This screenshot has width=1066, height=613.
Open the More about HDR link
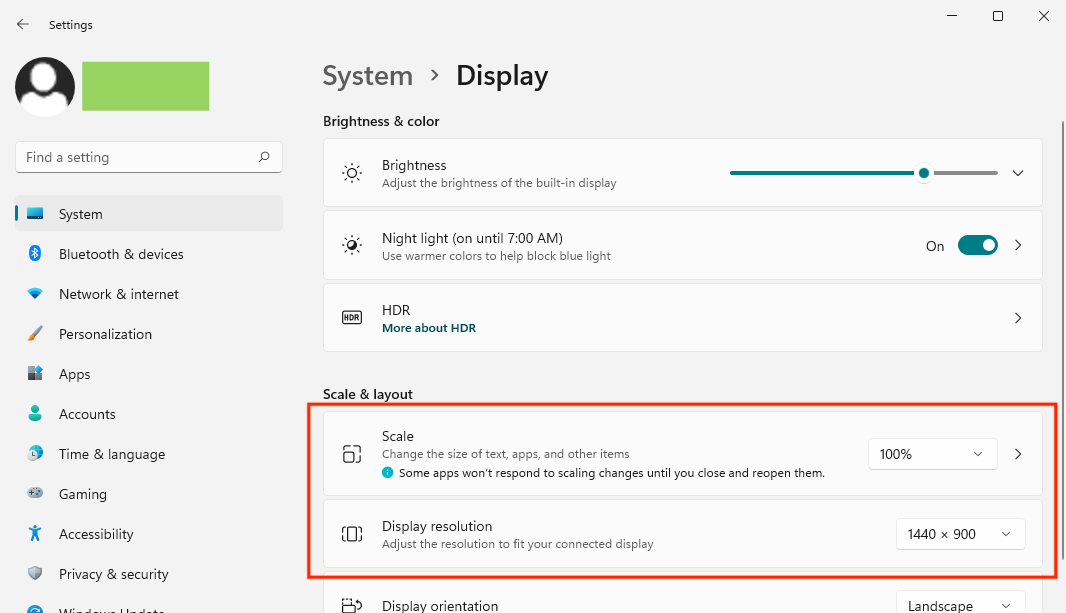pyautogui.click(x=429, y=328)
